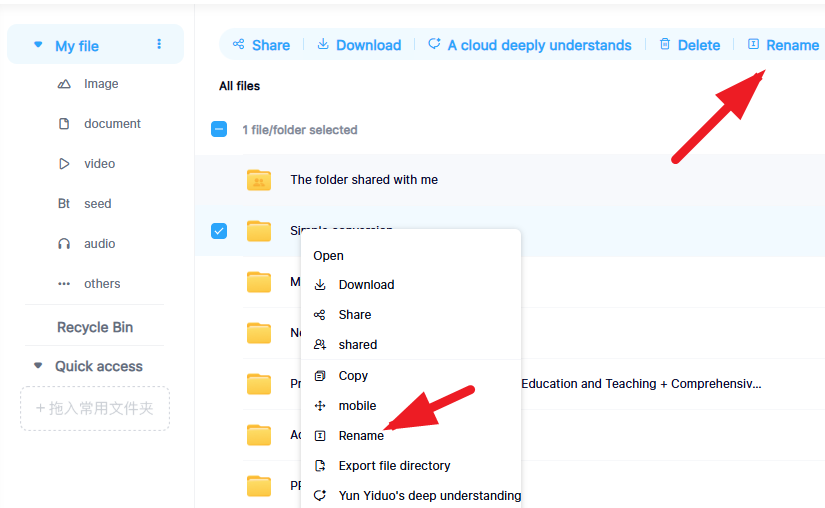The height and width of the screenshot is (508, 825).
Task: Open the Bt seed category
Action: pyautogui.click(x=97, y=204)
